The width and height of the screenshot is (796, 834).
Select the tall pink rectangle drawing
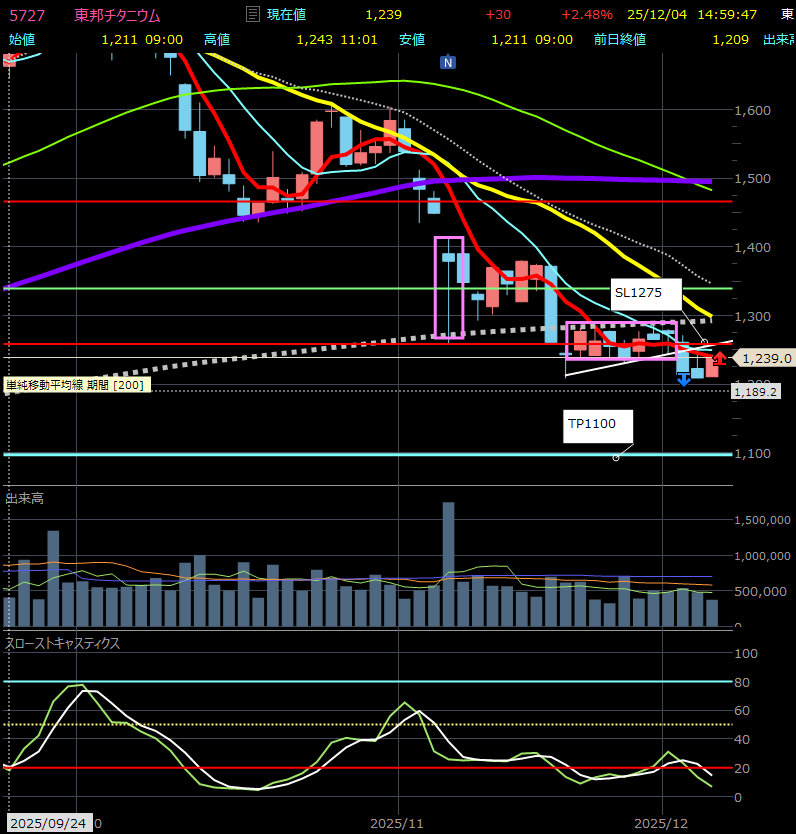tap(435, 288)
